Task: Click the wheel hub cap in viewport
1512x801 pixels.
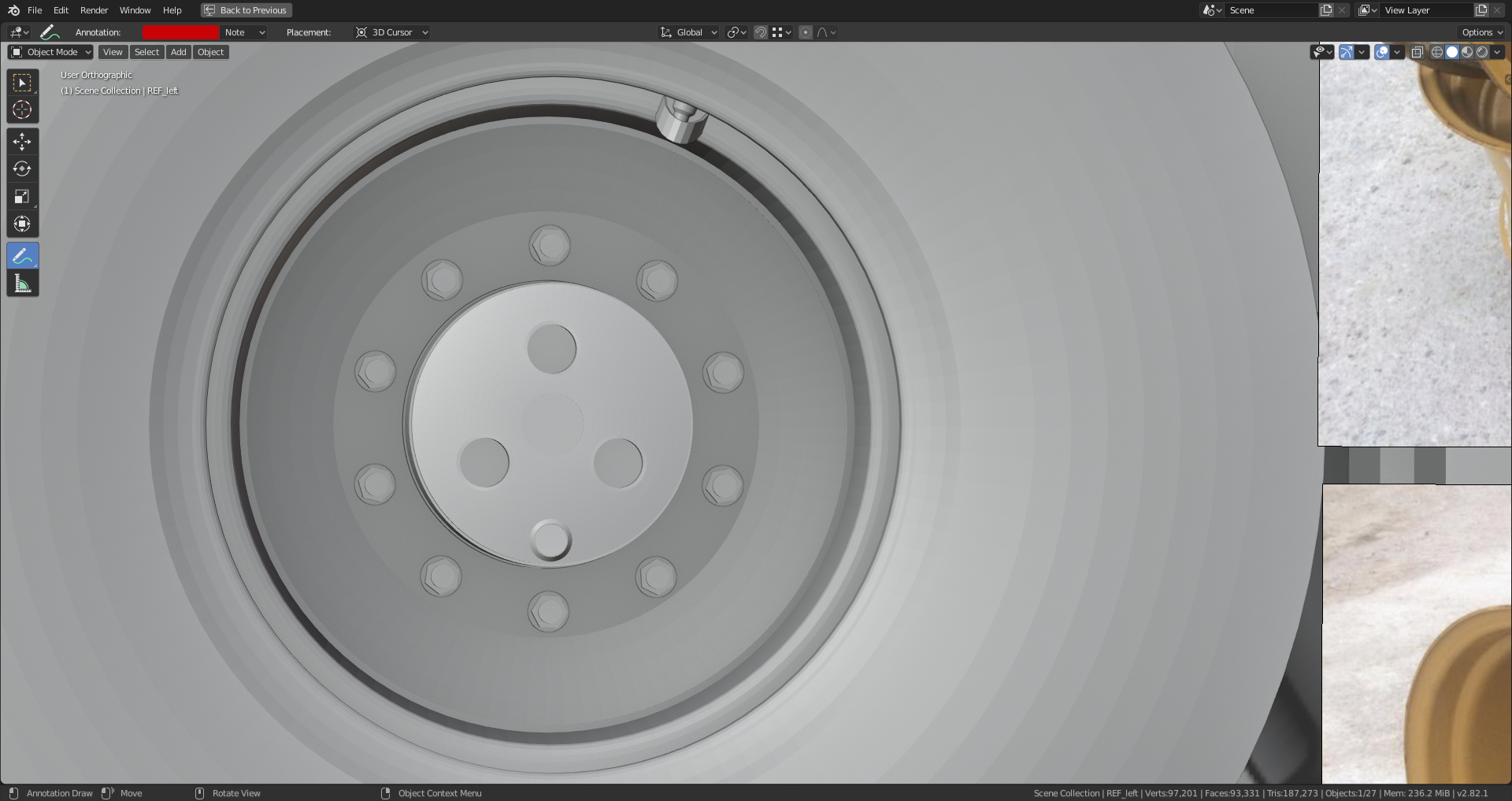Action: [550, 423]
